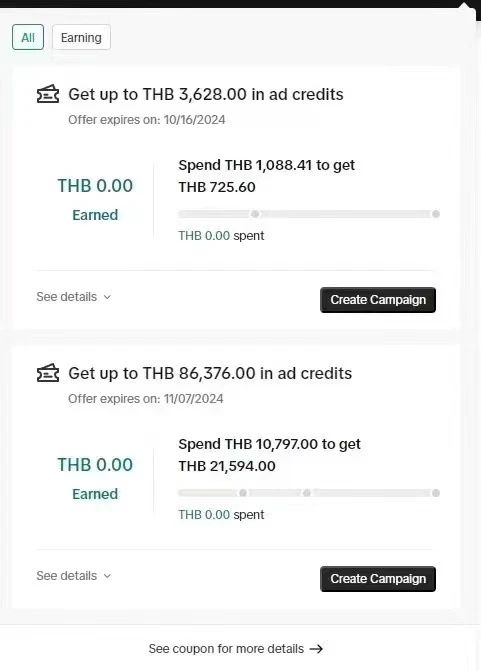Screen dimensions: 481x671
Task: Select the All filter tab
Action: tap(28, 37)
